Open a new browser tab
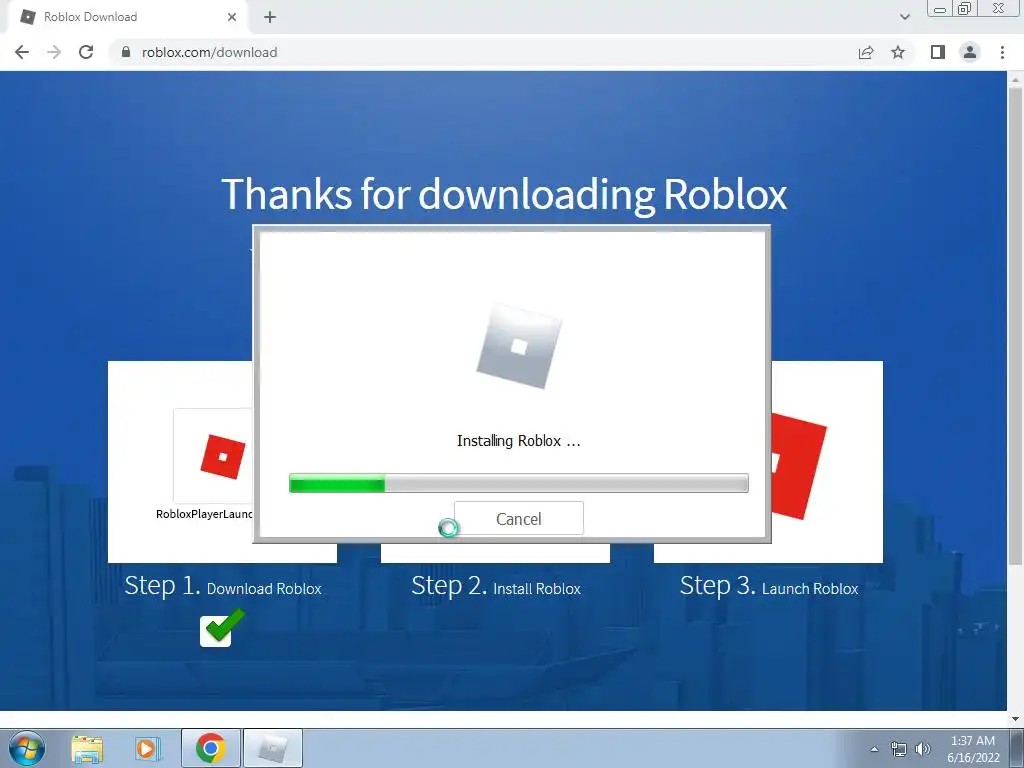1024x768 pixels. tap(270, 17)
